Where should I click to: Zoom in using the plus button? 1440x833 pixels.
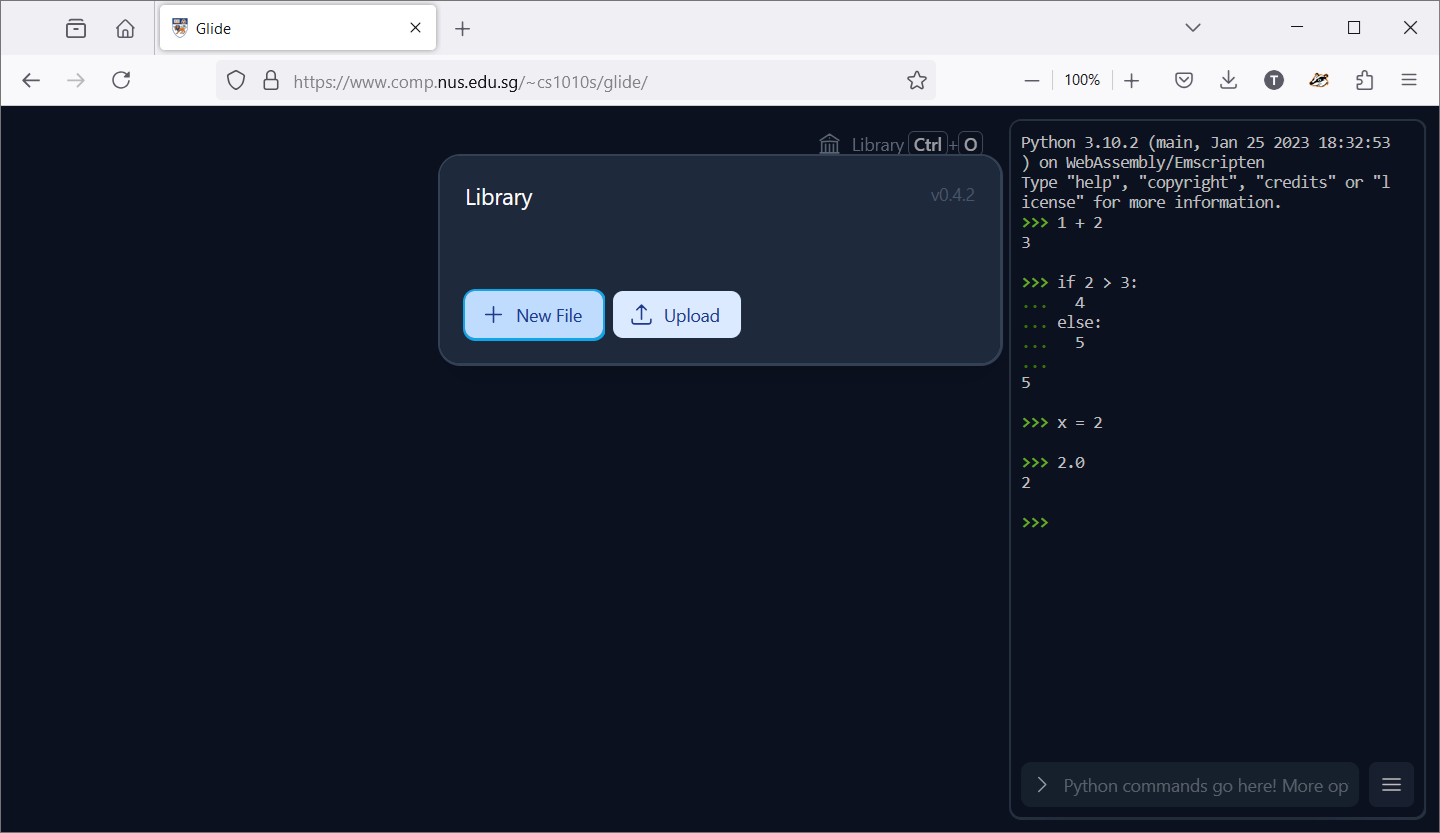click(1131, 80)
